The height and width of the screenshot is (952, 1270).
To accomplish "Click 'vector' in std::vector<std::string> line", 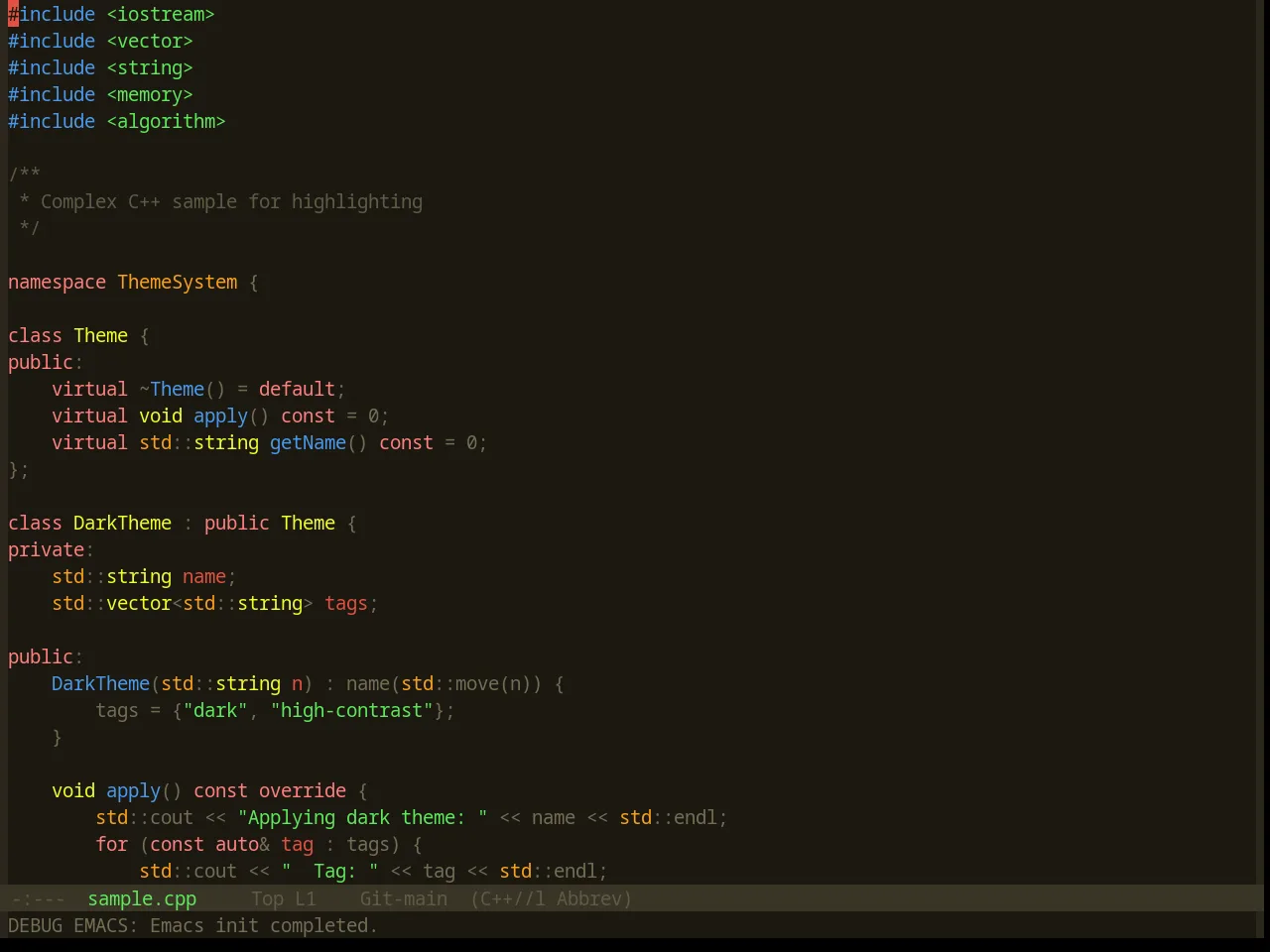I will [x=139, y=603].
